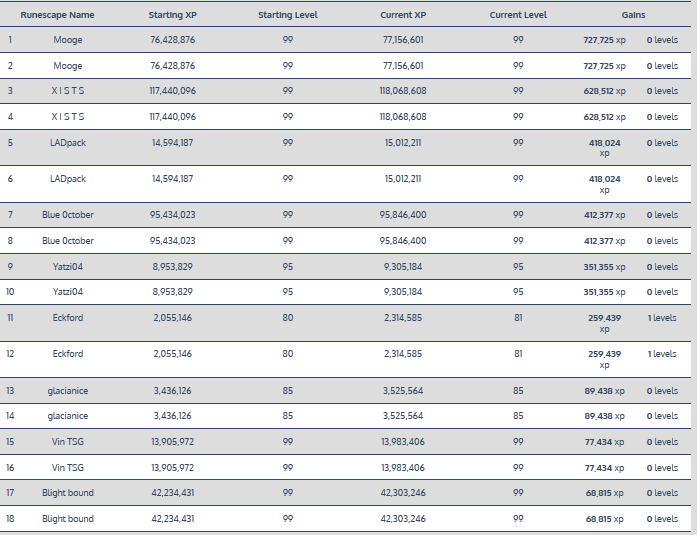Open Blue October in row 7
Screen dimensions: 697x535
pos(68,215)
